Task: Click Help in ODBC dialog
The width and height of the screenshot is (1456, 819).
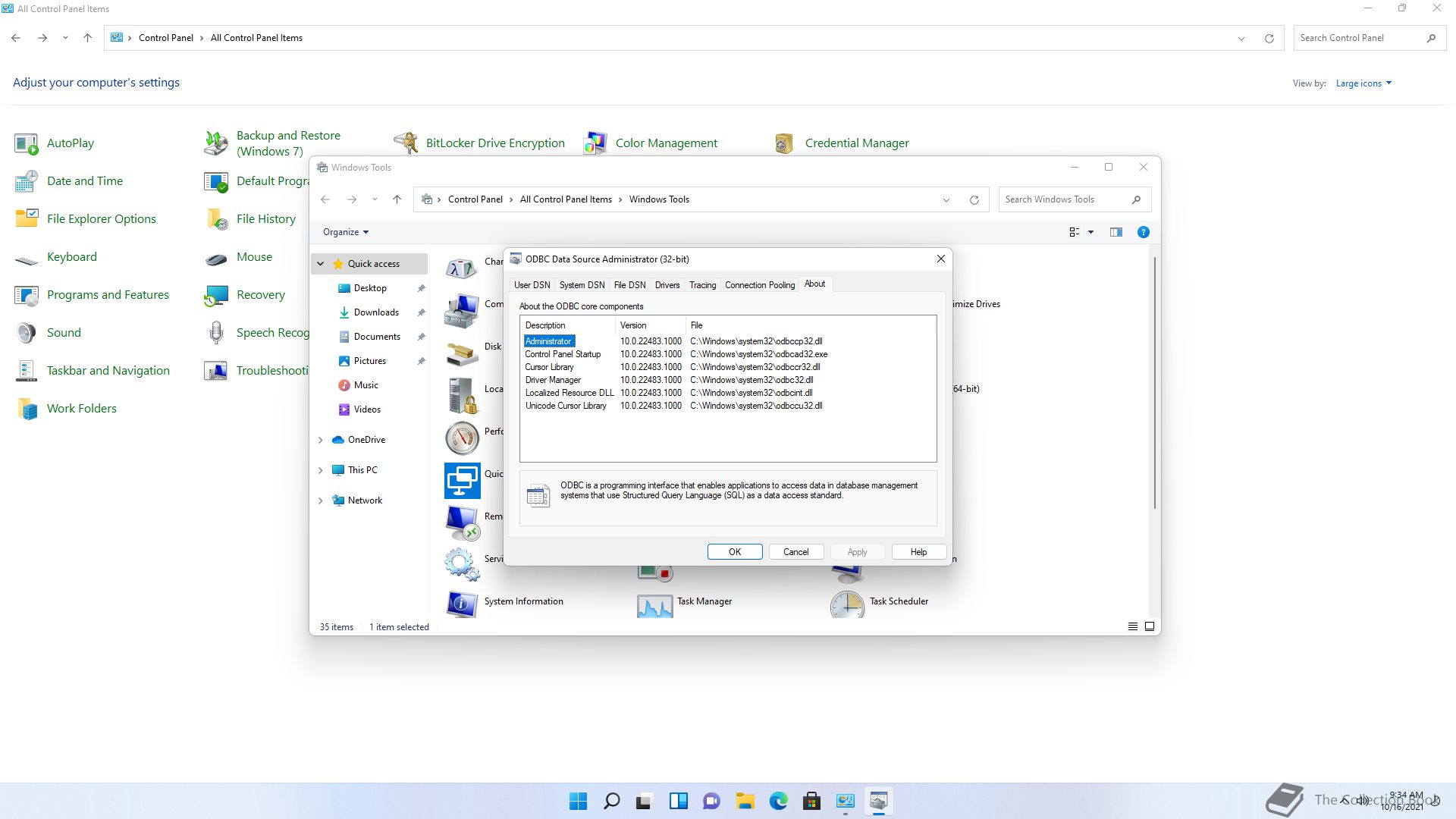Action: 918,552
